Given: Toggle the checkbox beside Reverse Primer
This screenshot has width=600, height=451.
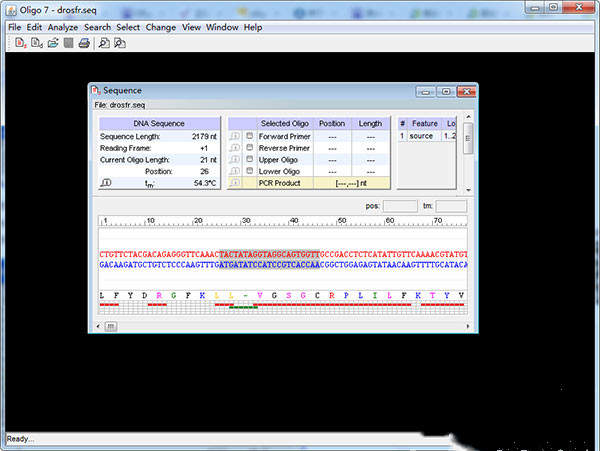Looking at the screenshot, I should (250, 148).
